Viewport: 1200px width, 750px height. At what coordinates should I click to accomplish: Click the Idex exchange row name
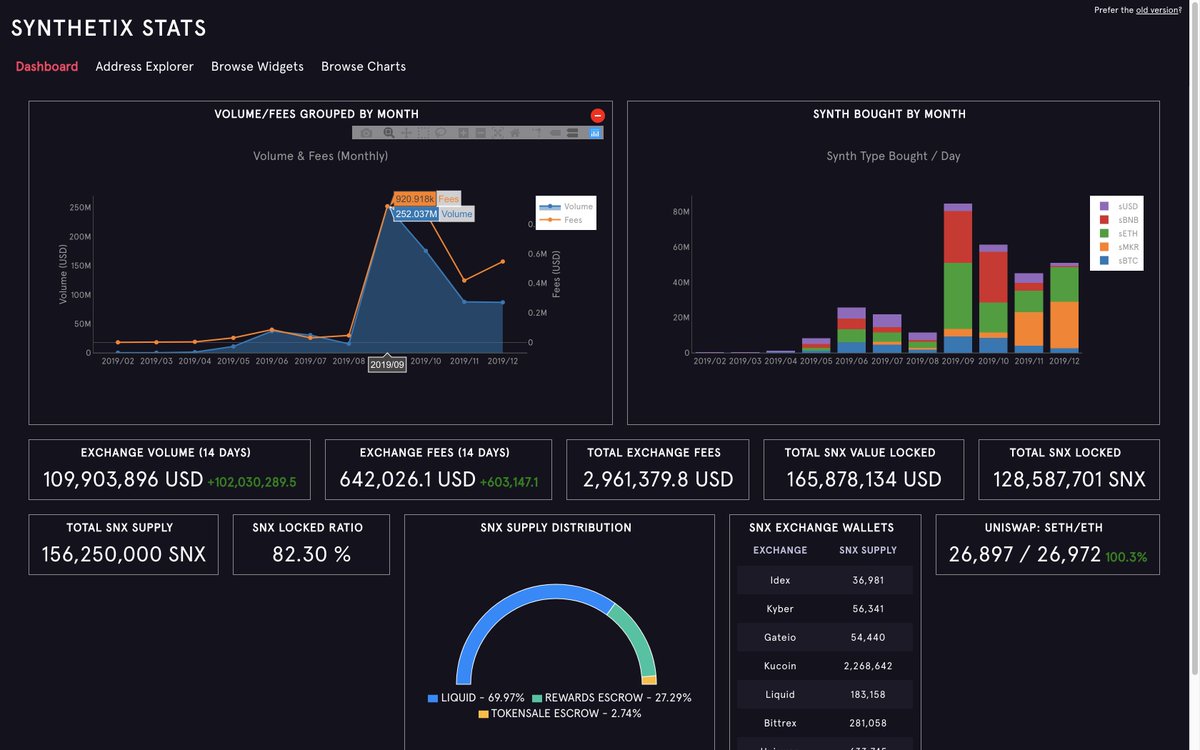(780, 580)
